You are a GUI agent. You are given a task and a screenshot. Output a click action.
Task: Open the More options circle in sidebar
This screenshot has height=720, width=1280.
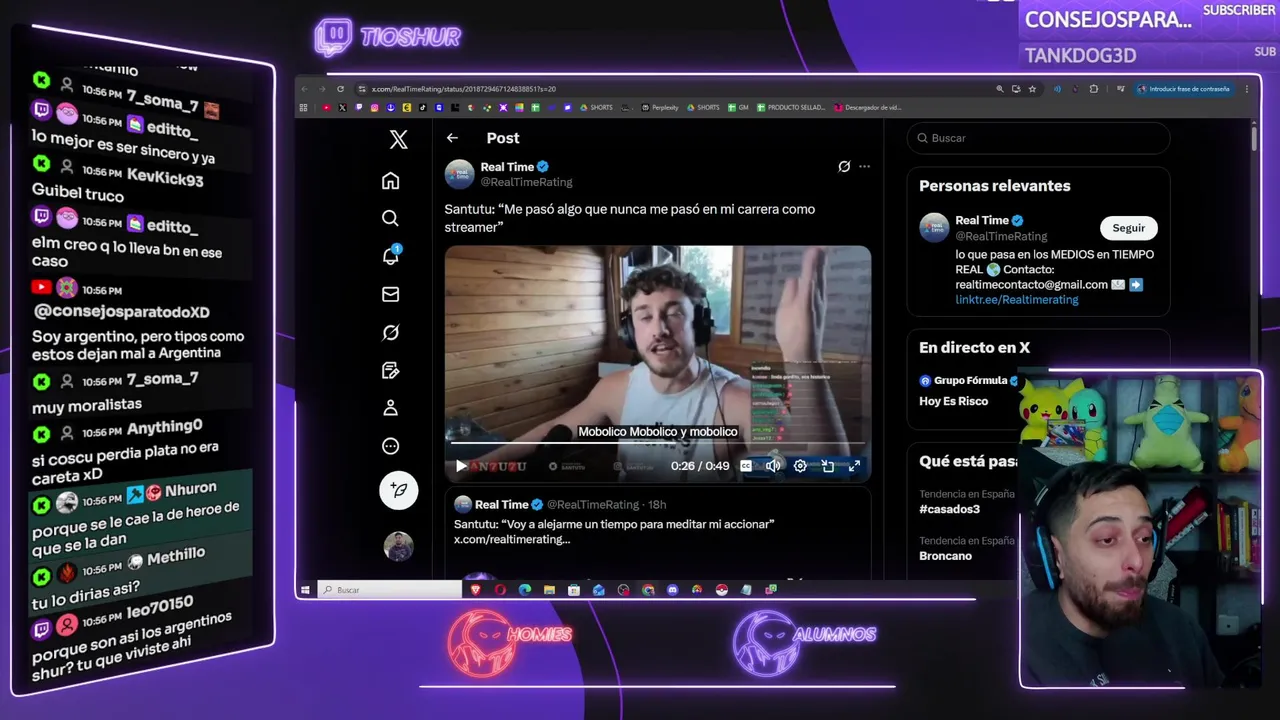pyautogui.click(x=391, y=446)
